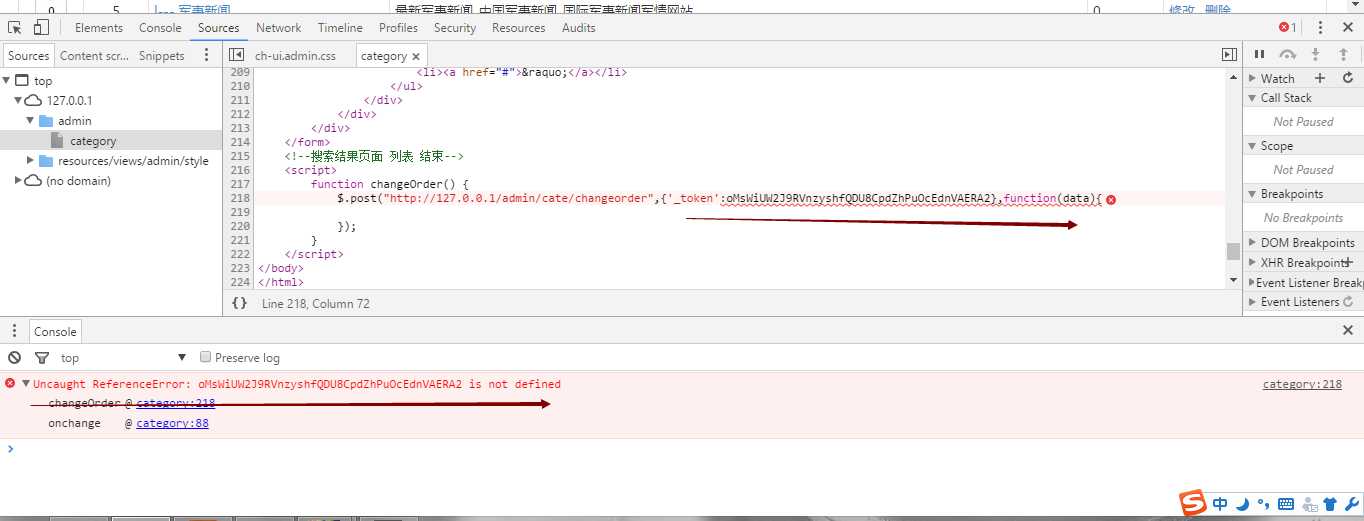Collapse the 127.0.0.1 domain node
Viewport: 1364px width, 521px height.
coord(18,101)
